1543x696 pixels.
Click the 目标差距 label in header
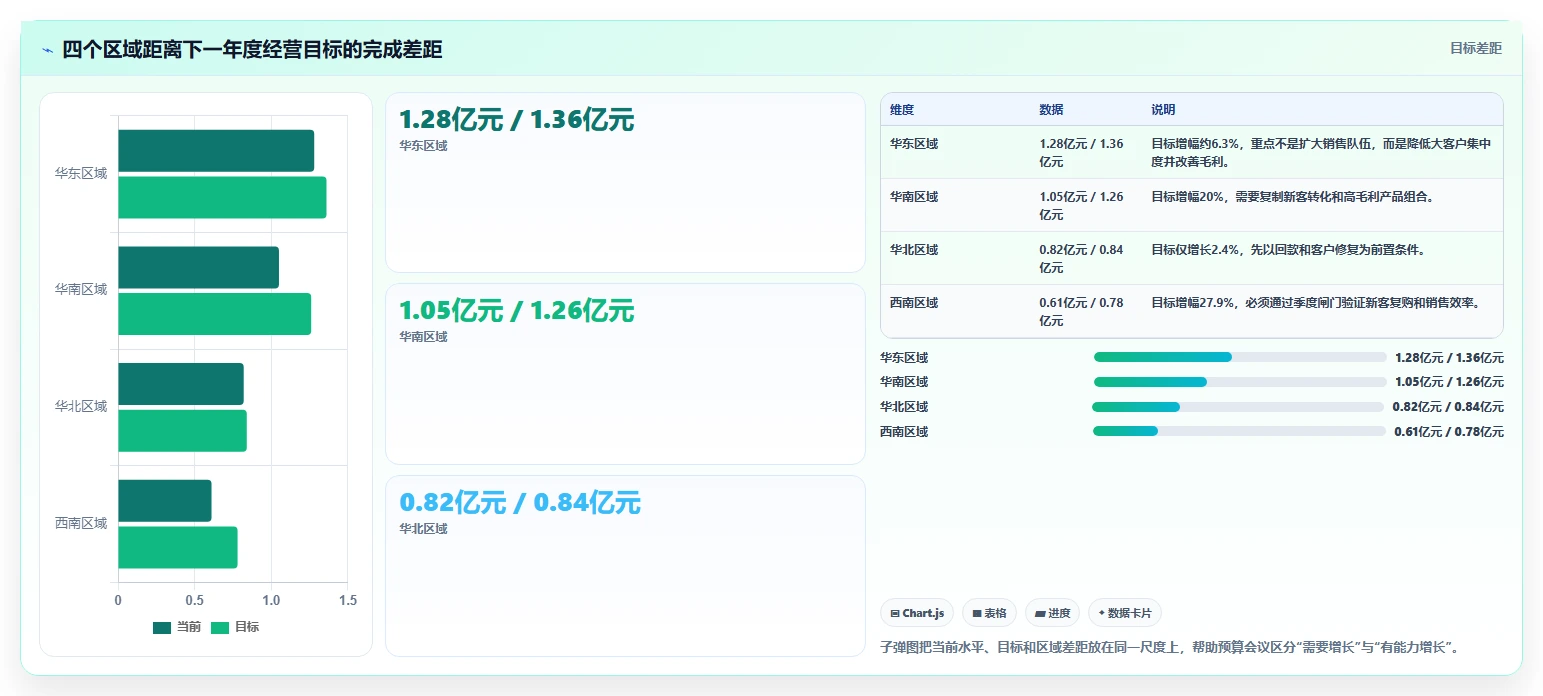tap(1476, 48)
